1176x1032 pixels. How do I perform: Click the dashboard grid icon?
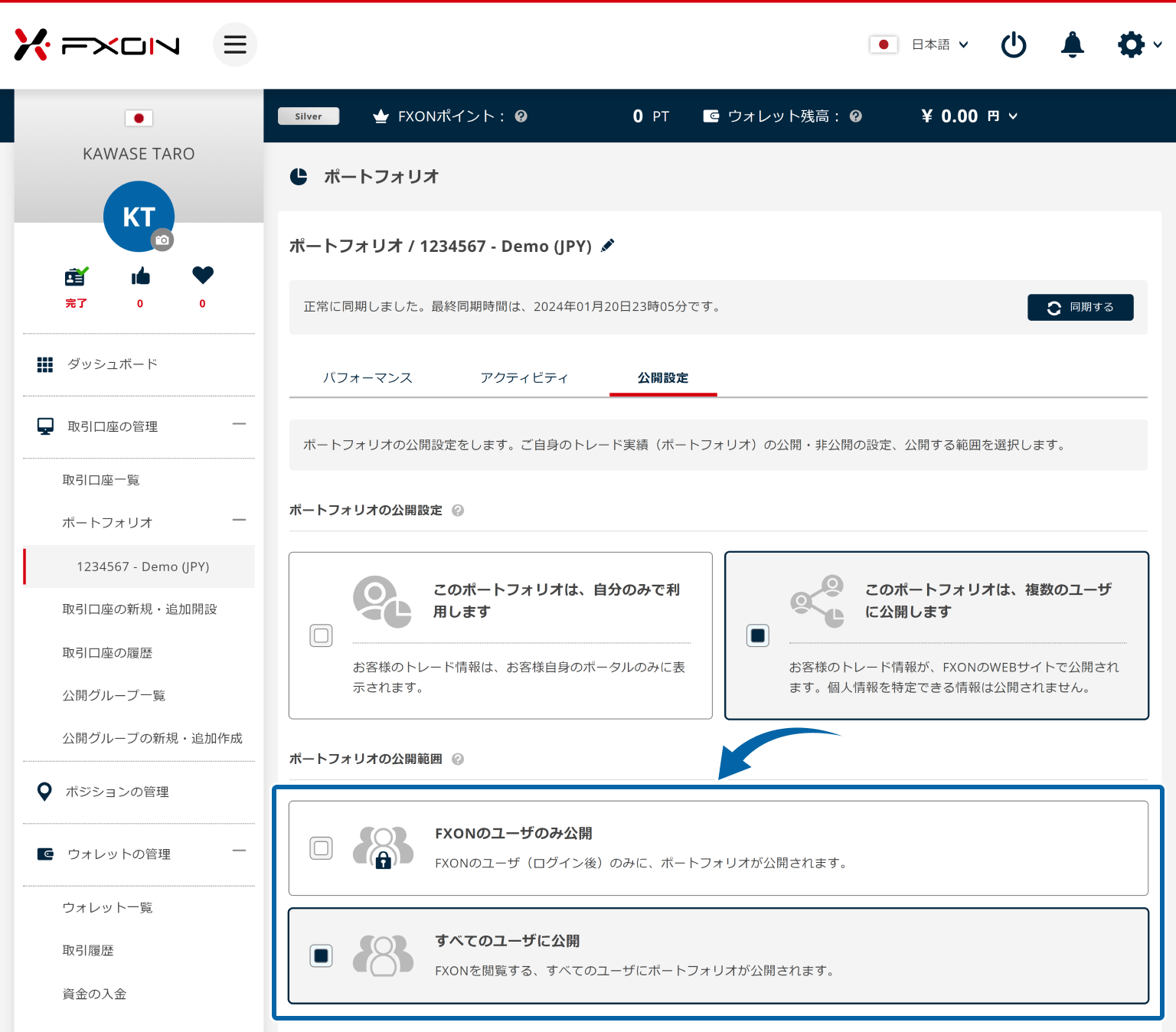[45, 364]
